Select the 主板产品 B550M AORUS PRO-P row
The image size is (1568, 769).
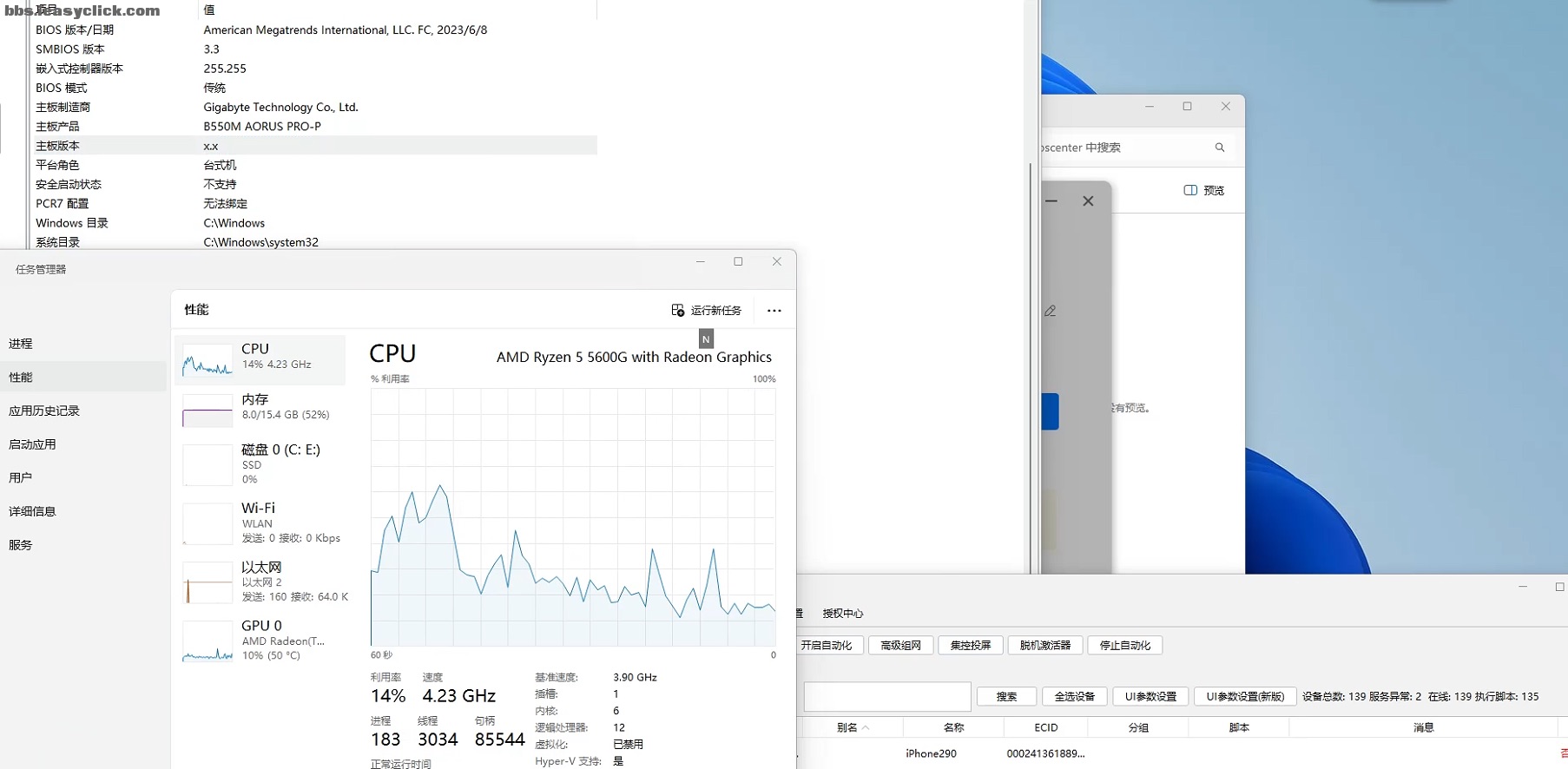point(315,127)
